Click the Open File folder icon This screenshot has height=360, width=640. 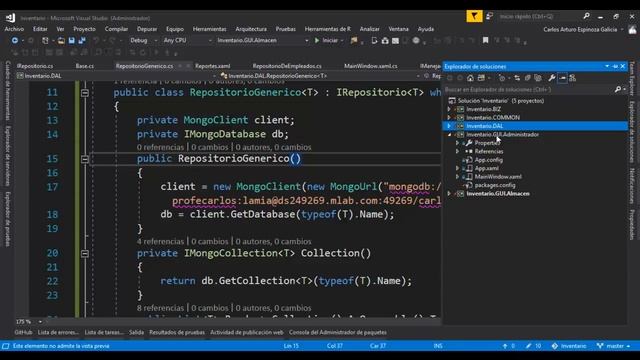pyautogui.click(x=61, y=40)
